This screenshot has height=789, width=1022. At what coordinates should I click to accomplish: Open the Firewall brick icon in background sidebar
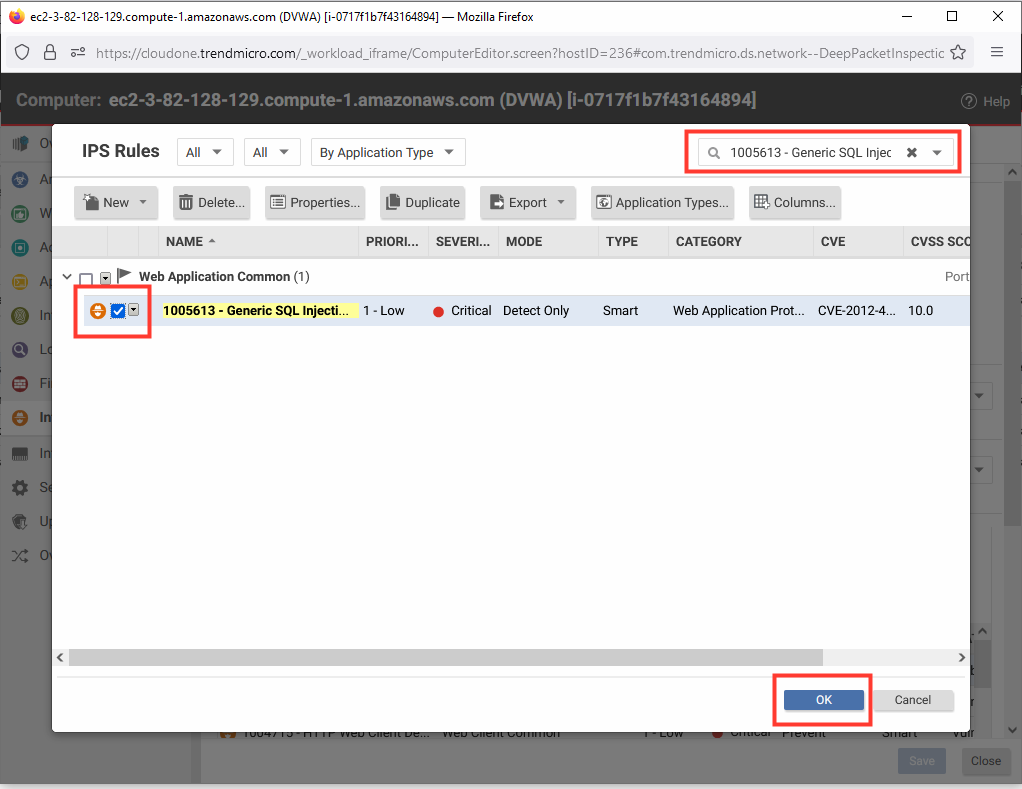pyautogui.click(x=20, y=384)
